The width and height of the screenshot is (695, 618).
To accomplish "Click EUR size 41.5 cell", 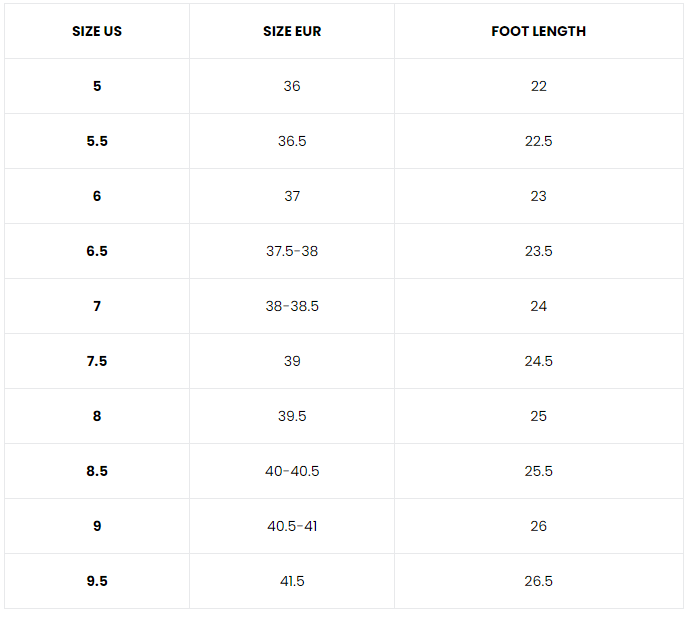I will pos(292,581).
